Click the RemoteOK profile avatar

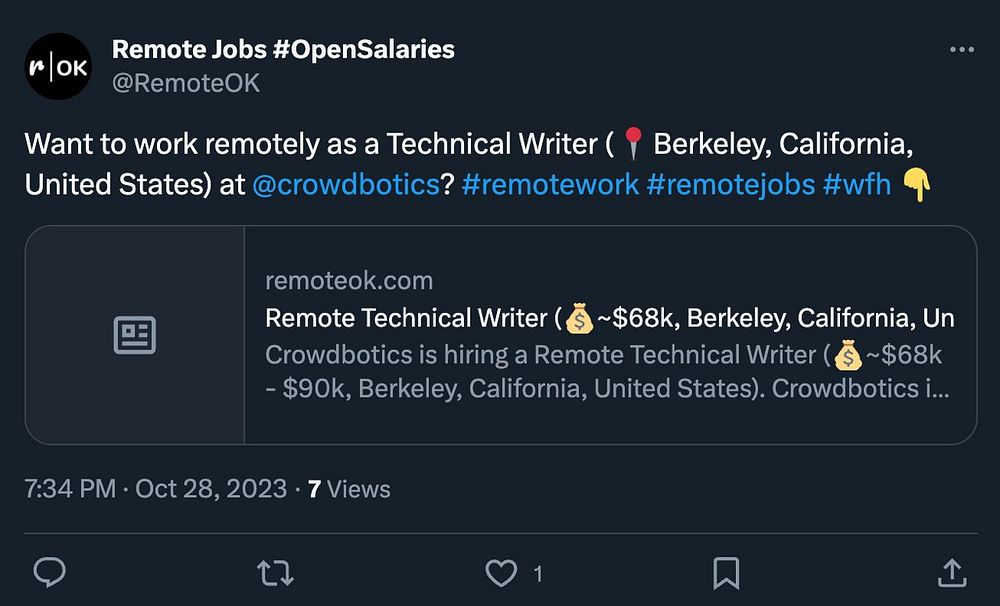click(58, 66)
